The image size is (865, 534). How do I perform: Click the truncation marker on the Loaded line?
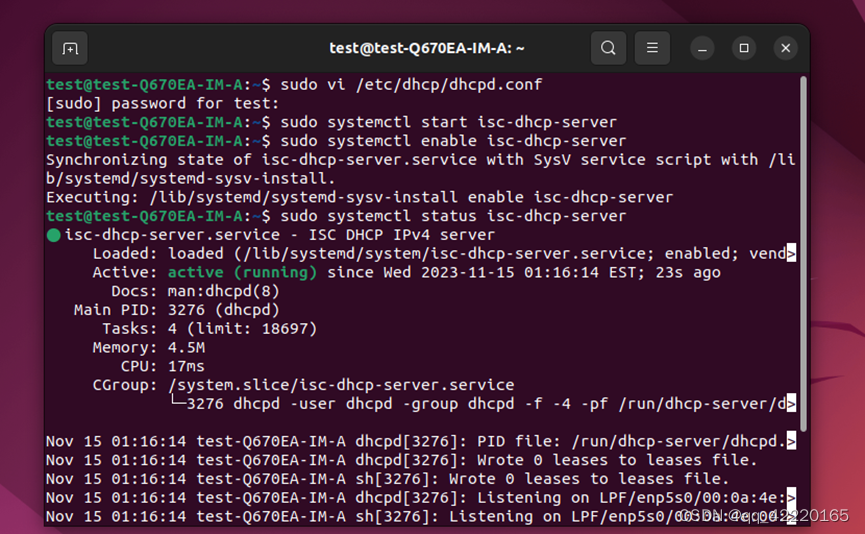791,253
